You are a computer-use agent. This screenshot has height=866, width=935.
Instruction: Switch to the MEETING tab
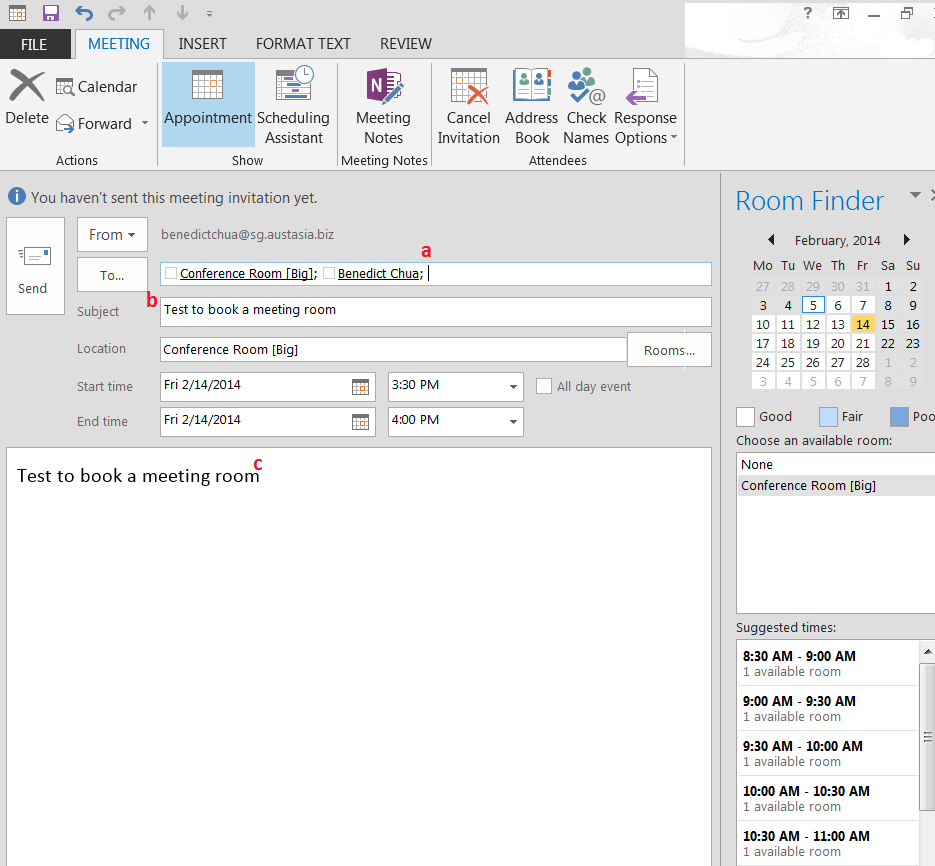[x=119, y=44]
